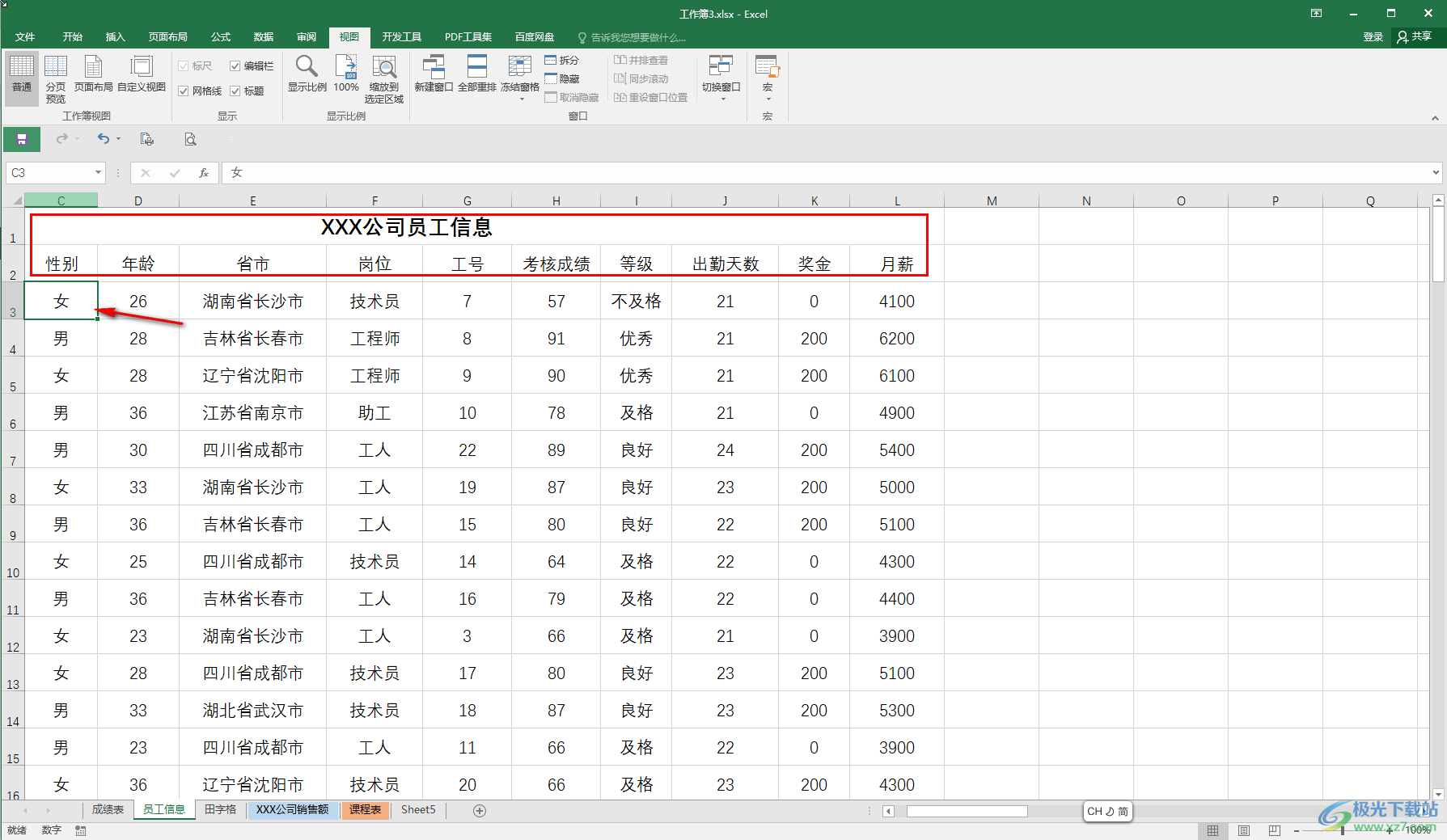Reset zoom to 100% in ribbon

click(x=346, y=74)
